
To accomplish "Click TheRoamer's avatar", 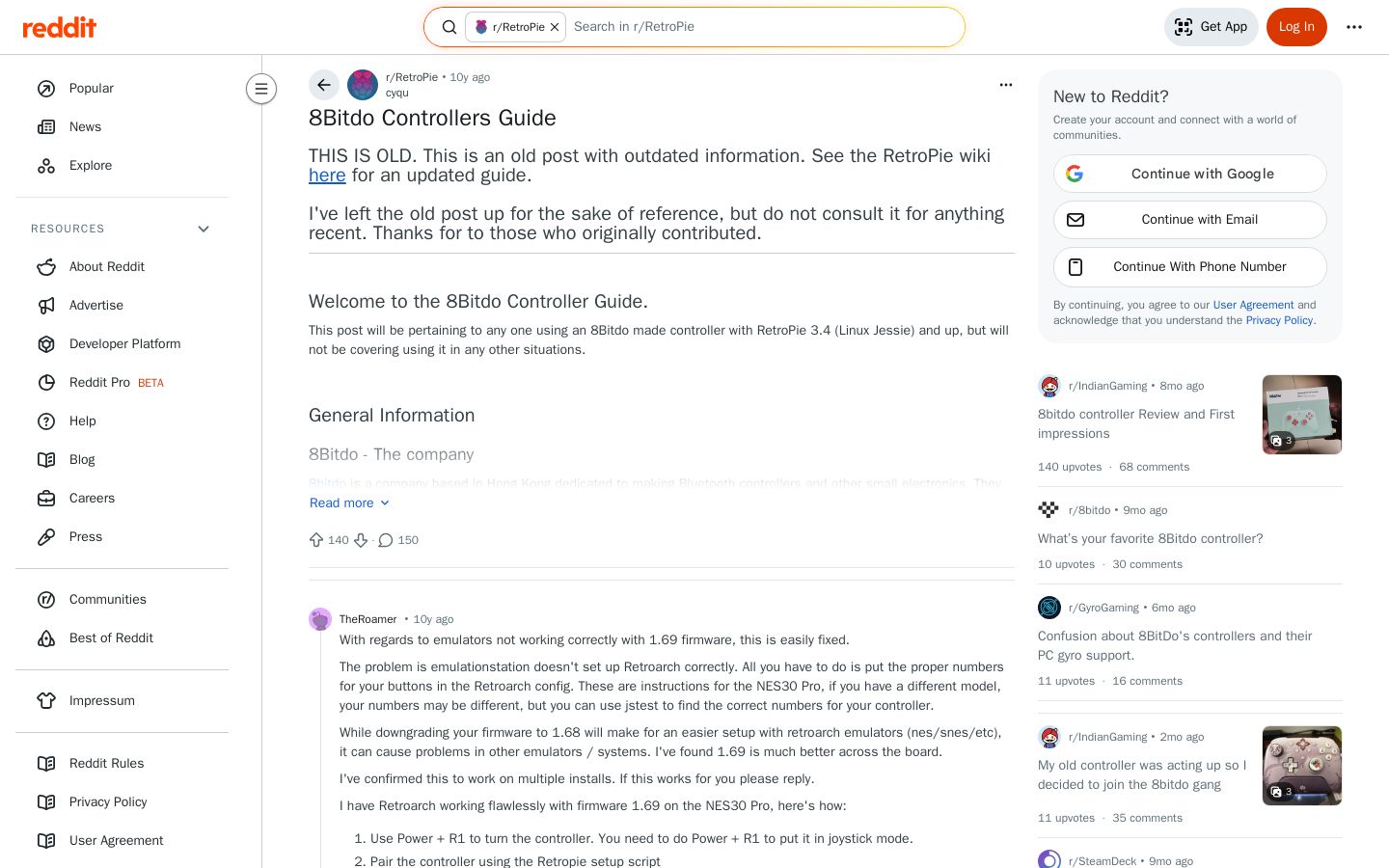I will (320, 619).
